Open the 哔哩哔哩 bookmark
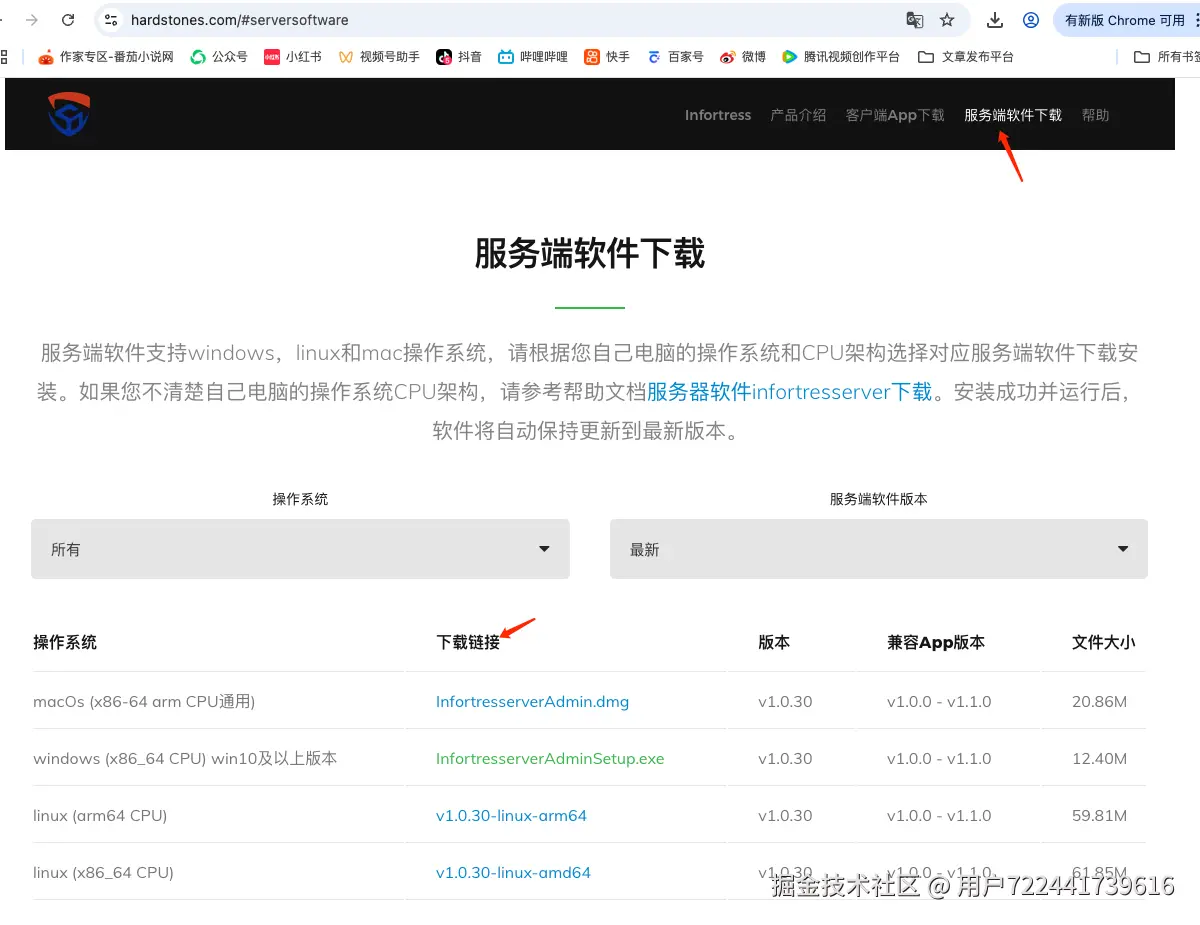 (x=533, y=57)
